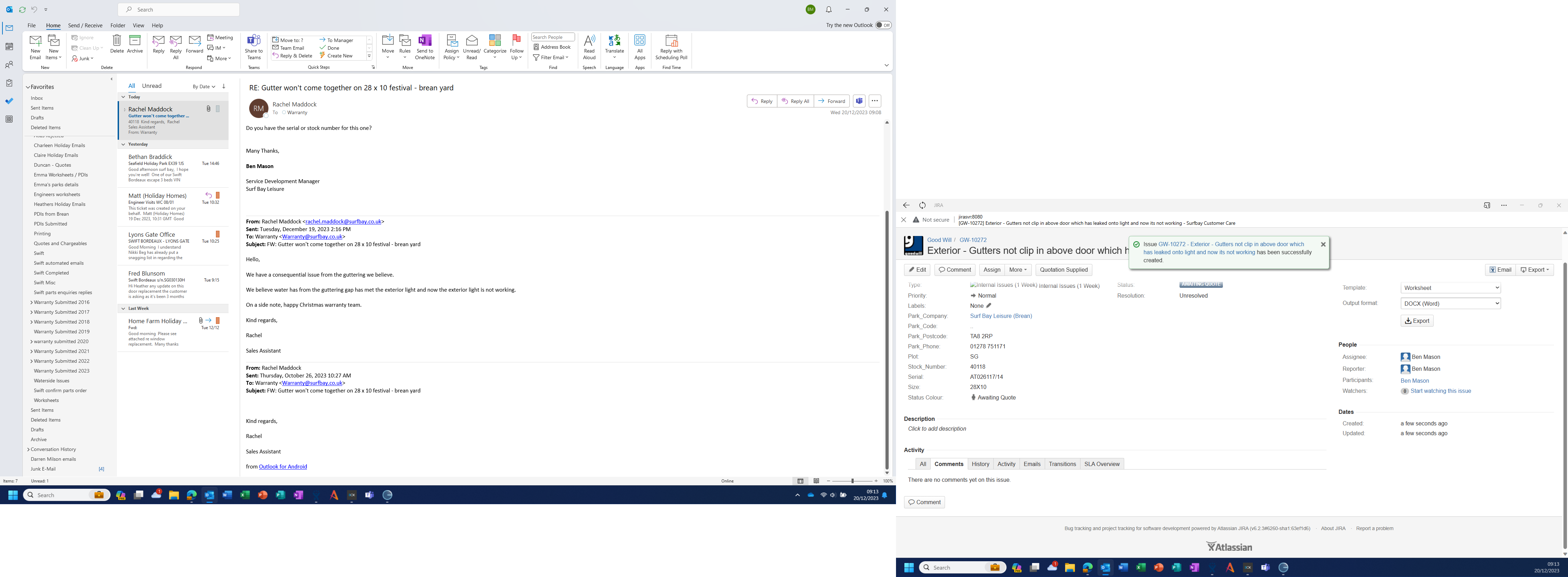Open Surf Bay Leisure (Brean) link
The height and width of the screenshot is (577, 1568).
(x=1001, y=316)
